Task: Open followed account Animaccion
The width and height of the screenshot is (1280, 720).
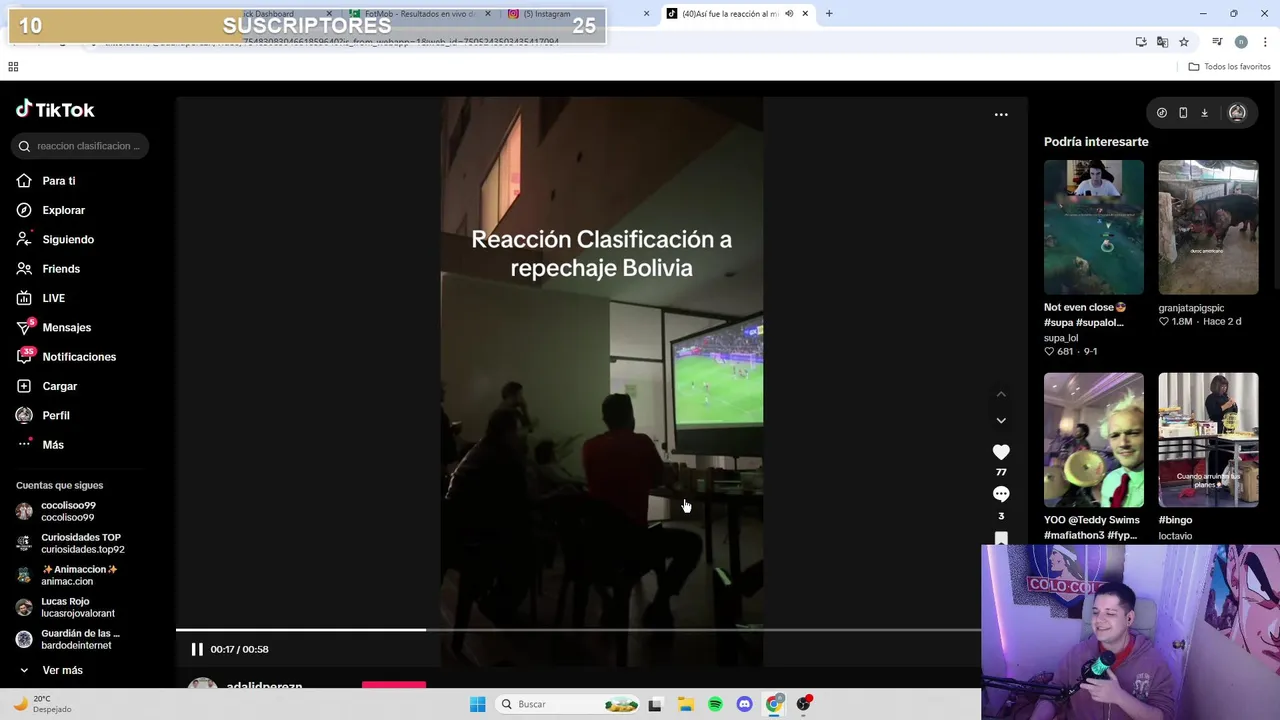Action: (x=67, y=575)
